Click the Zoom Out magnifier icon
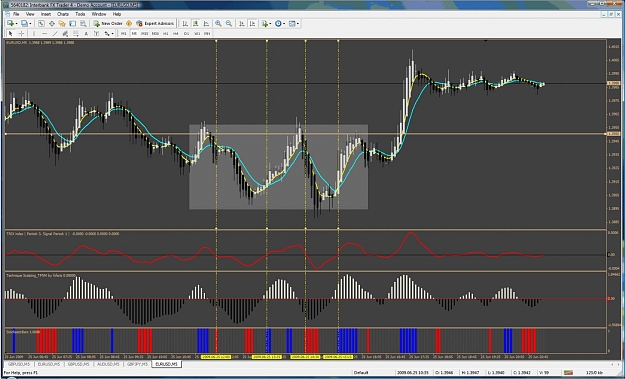Screen dimensions: 625x379 pyautogui.click(x=229, y=24)
